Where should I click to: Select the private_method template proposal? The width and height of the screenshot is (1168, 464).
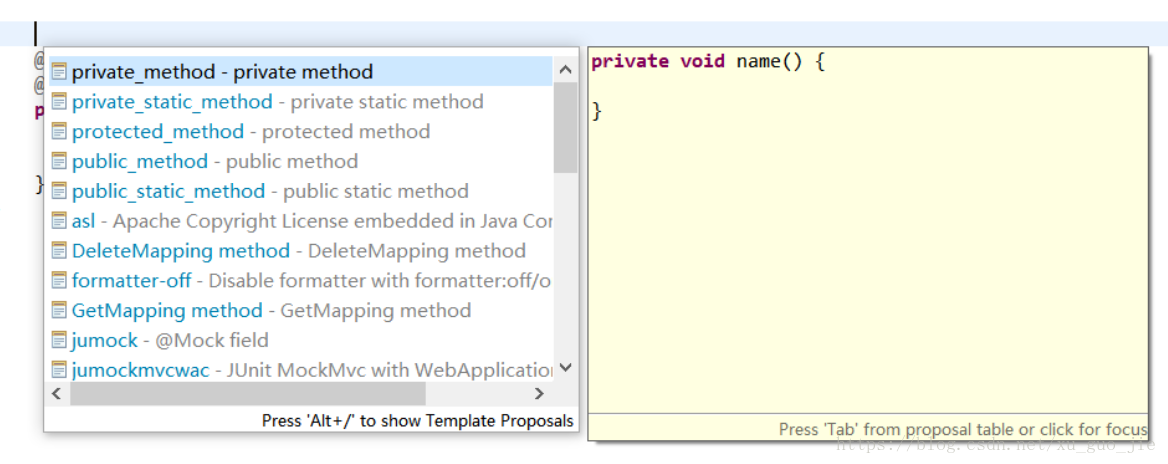[222, 72]
